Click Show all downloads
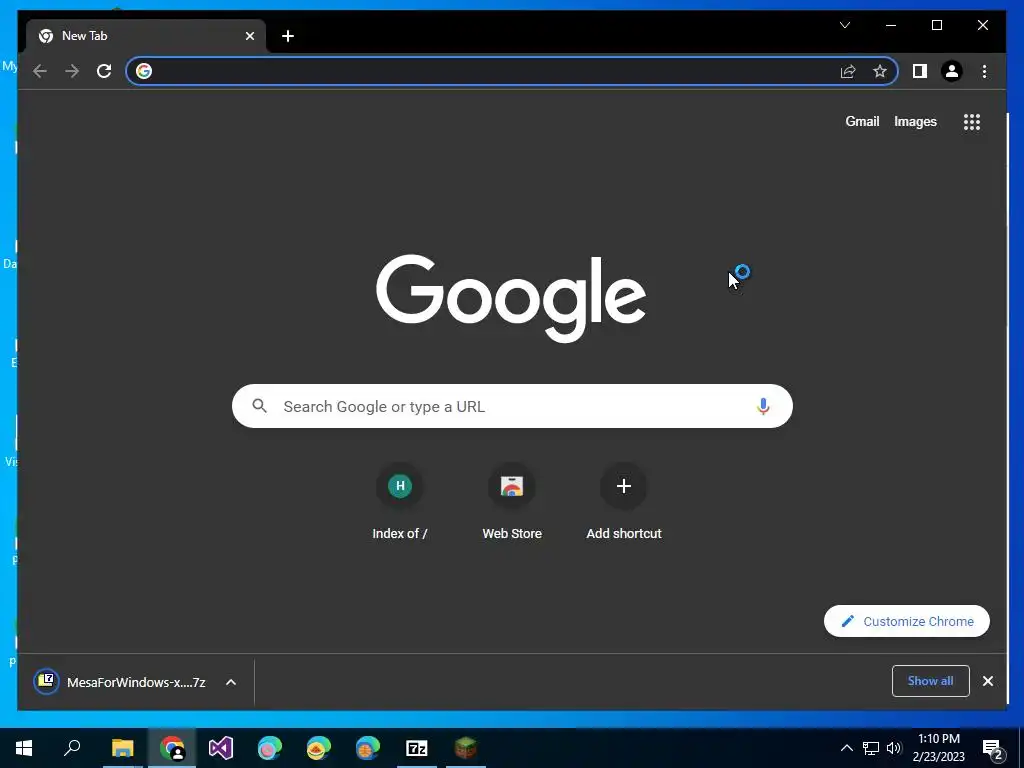Image resolution: width=1024 pixels, height=768 pixels. coord(931,681)
